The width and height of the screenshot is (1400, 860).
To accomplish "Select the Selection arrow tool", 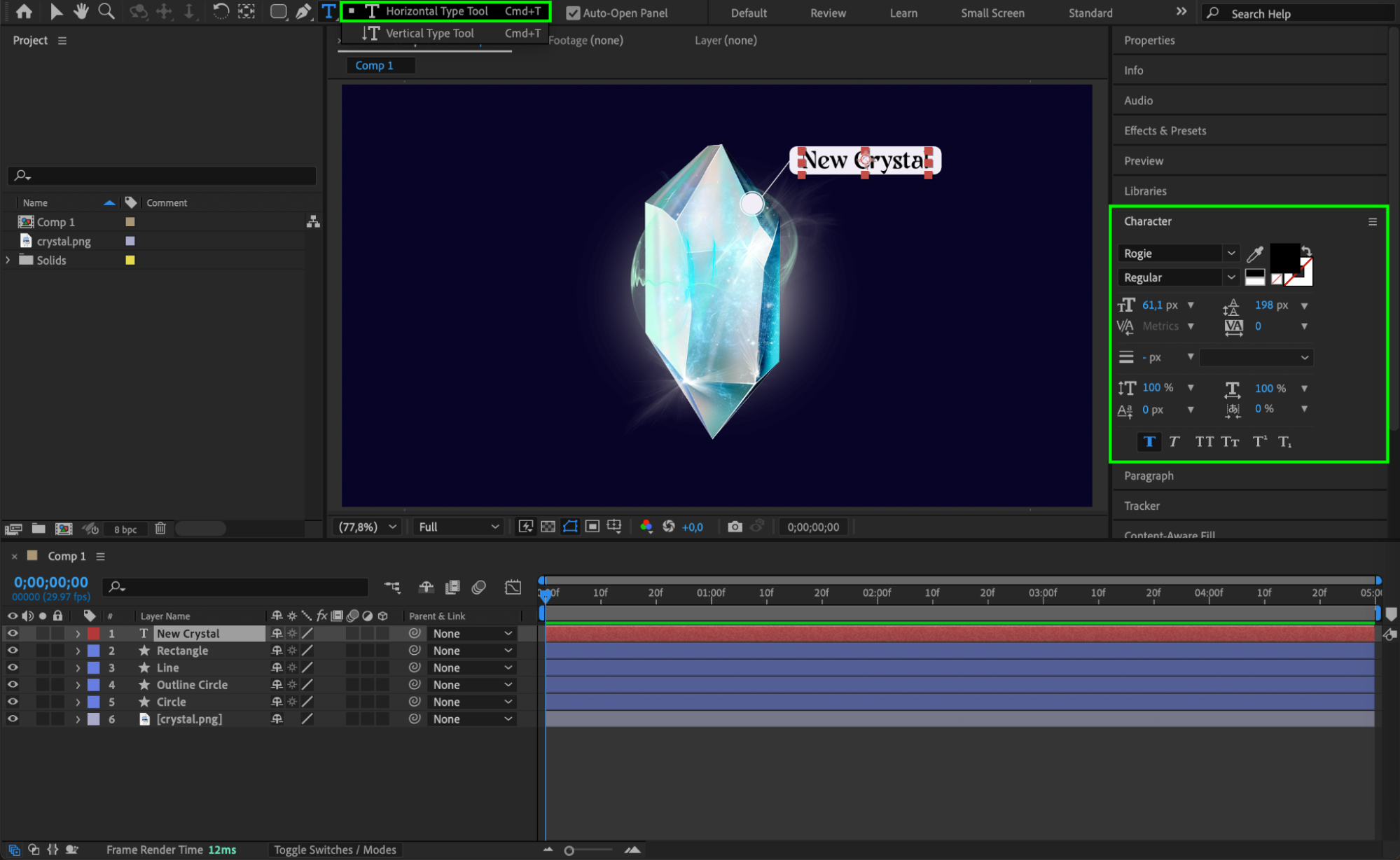I will click(x=57, y=11).
